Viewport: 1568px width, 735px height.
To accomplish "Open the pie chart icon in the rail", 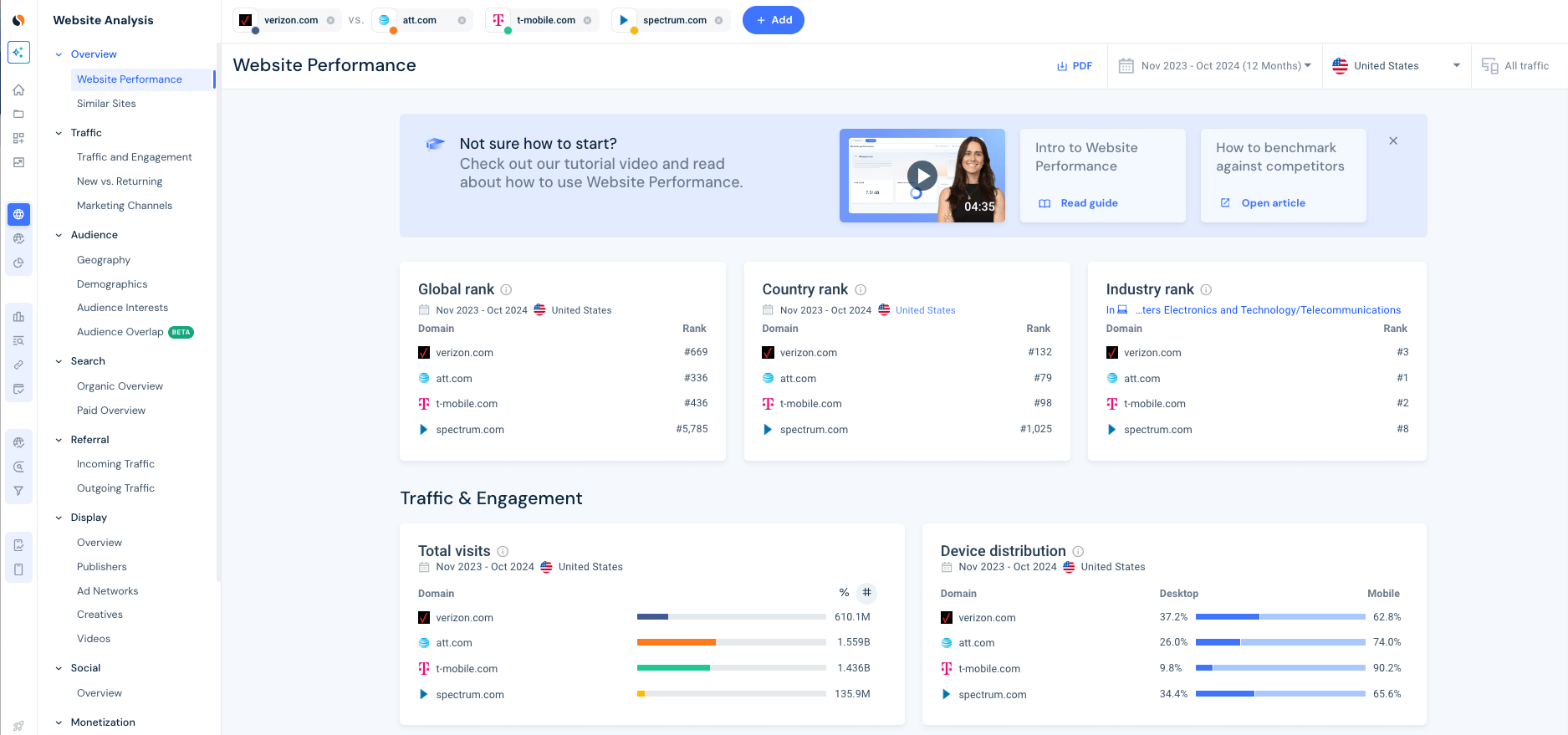I will point(18,263).
